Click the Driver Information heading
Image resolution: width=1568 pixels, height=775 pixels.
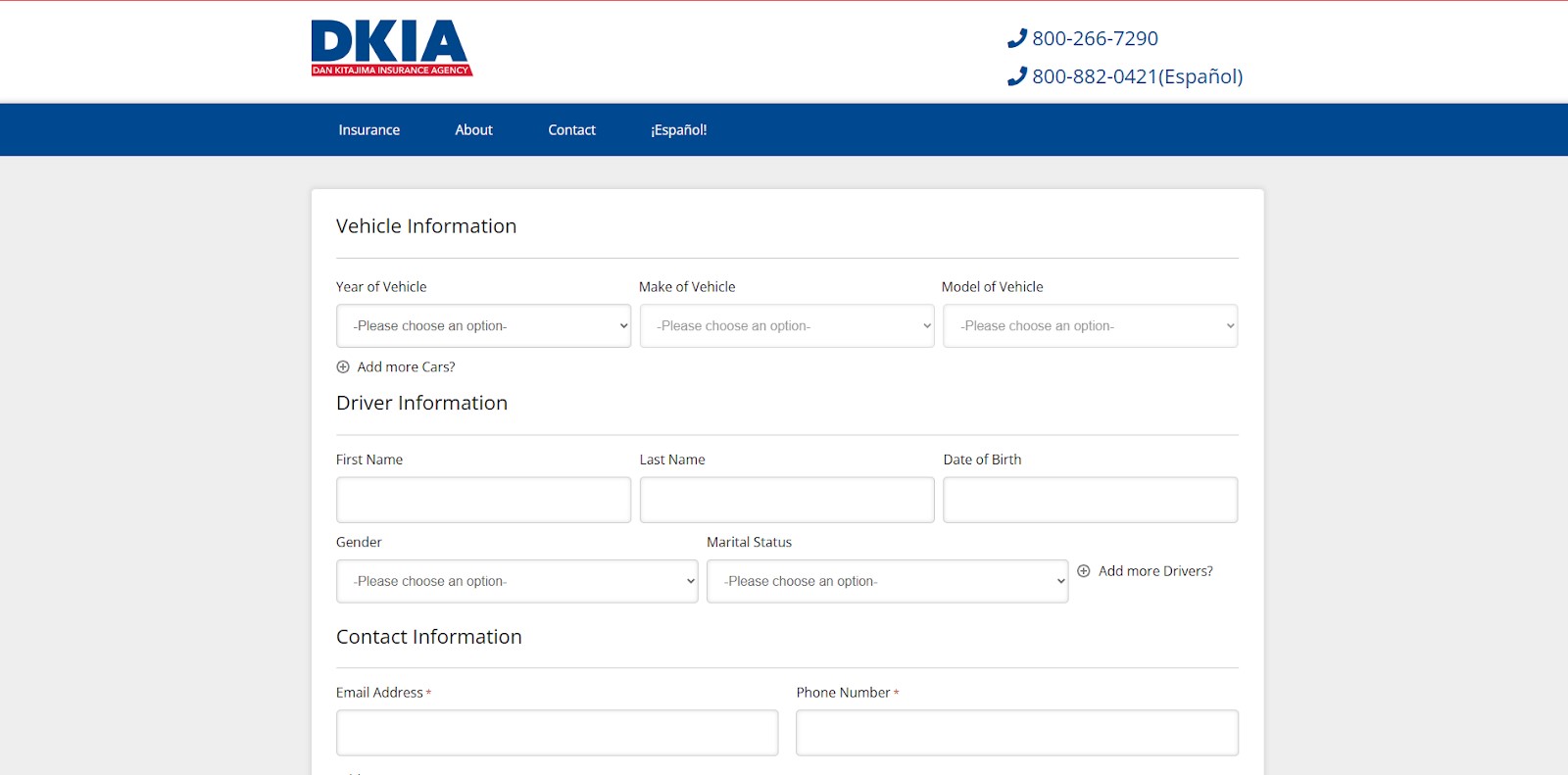point(421,403)
